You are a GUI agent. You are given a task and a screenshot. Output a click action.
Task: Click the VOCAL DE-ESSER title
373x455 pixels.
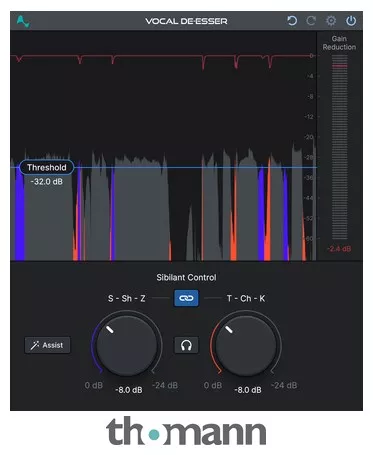click(x=186, y=21)
